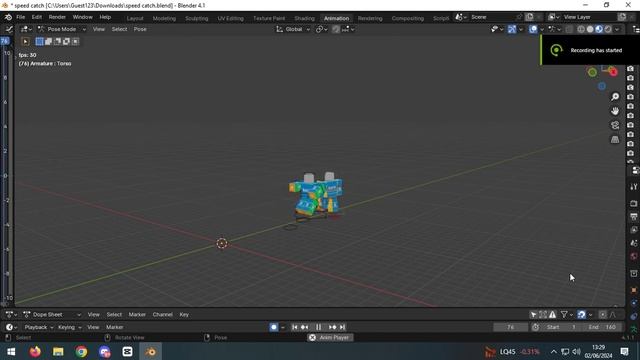
Task: Click the blue Z axis on navigation gizmo
Action: click(x=602, y=86)
